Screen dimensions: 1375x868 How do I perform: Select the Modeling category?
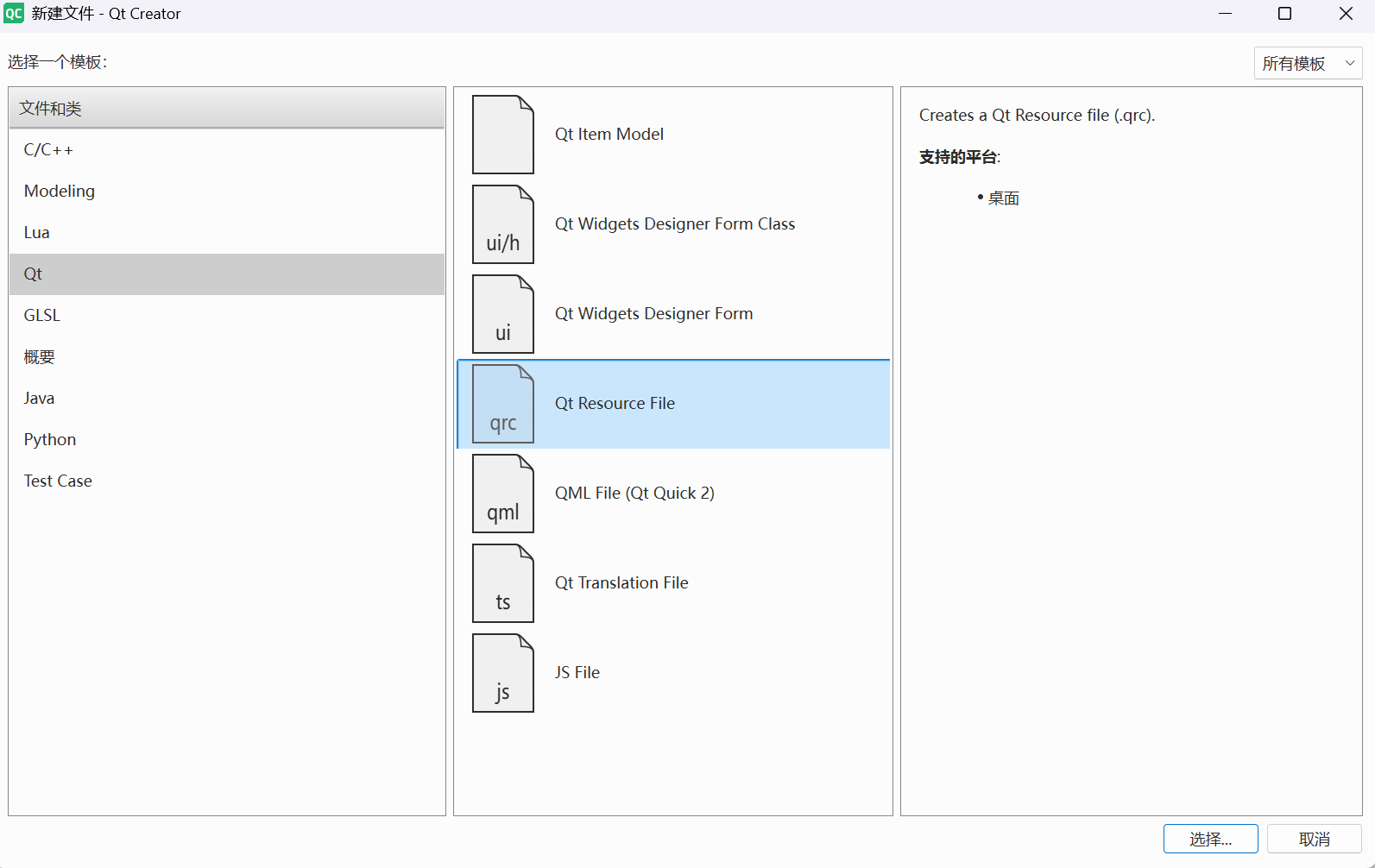click(x=227, y=192)
